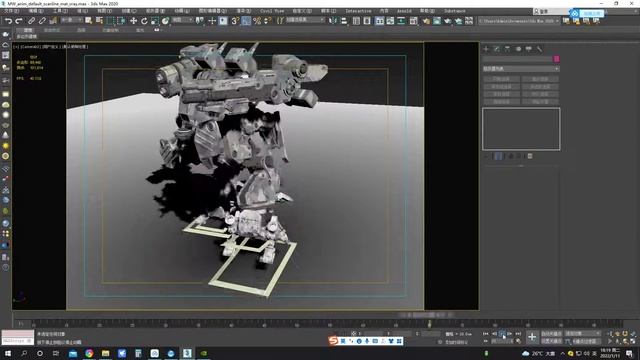The height and width of the screenshot is (360, 640).
Task: Redo the last undone action
Action: pos(19,21)
